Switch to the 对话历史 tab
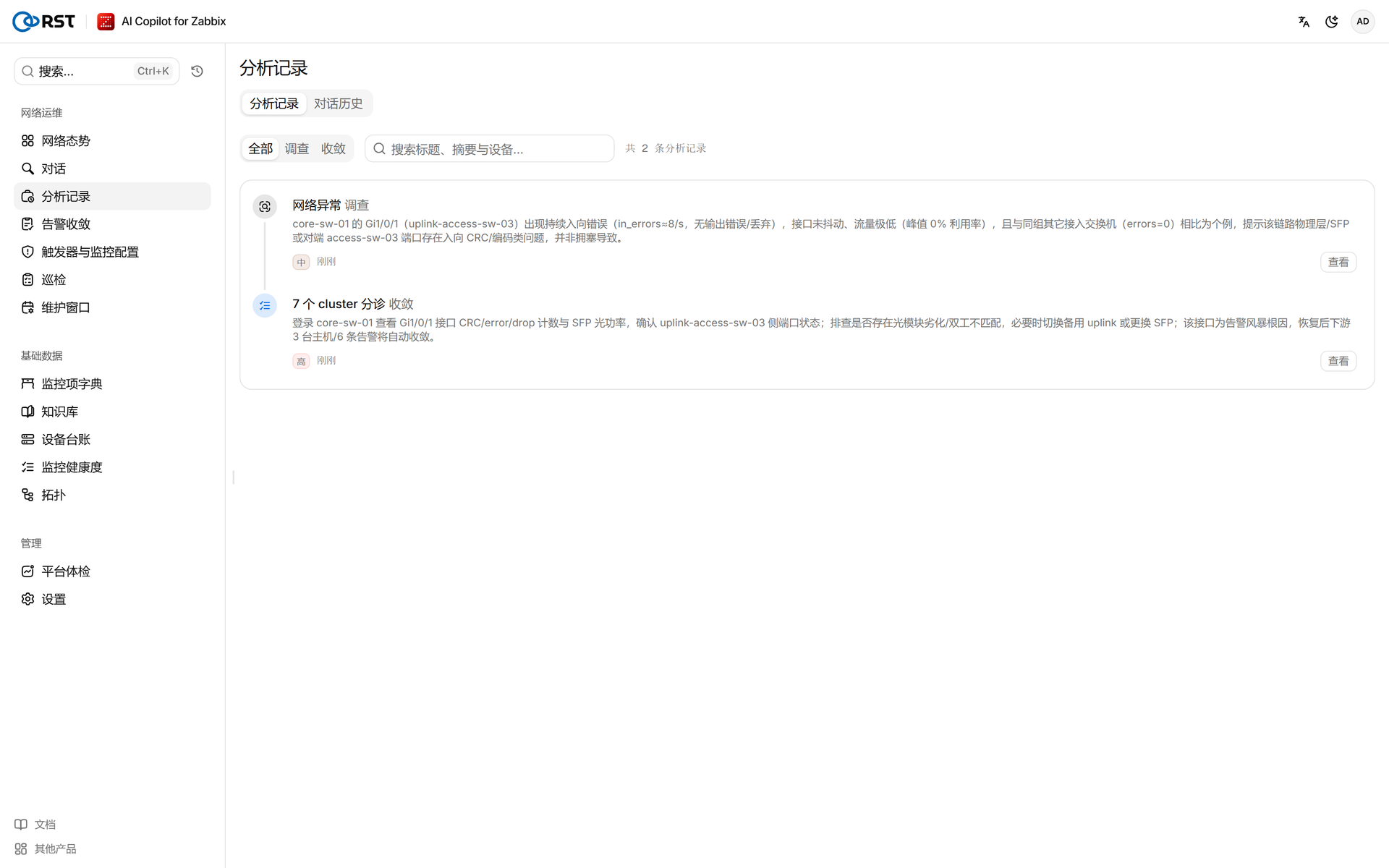 pyautogui.click(x=338, y=103)
